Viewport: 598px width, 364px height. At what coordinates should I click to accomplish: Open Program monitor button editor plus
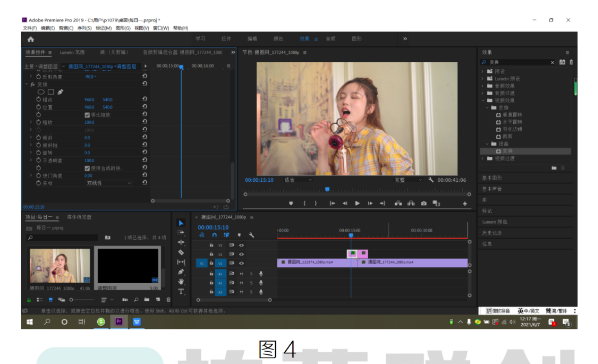tap(465, 204)
